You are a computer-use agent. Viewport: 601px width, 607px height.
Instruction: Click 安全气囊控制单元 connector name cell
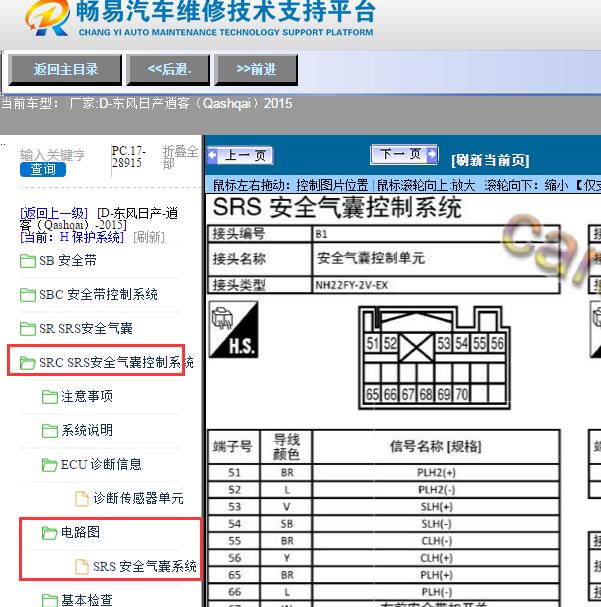(436, 259)
